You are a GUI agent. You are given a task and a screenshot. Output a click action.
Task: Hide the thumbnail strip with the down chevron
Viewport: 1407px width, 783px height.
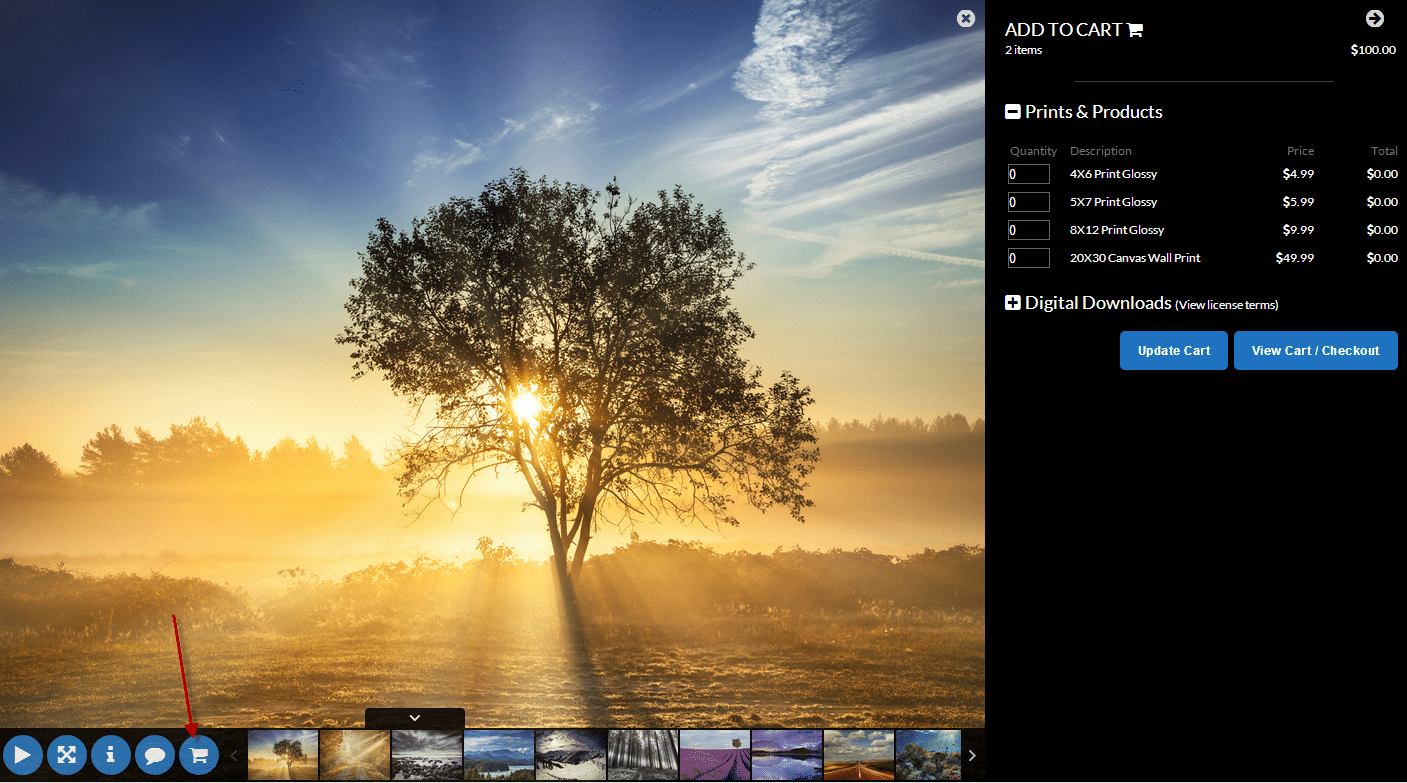click(x=415, y=718)
